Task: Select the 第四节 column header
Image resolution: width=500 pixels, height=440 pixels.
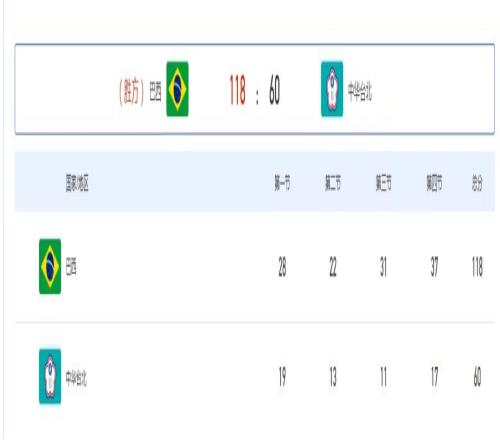Action: [x=434, y=183]
